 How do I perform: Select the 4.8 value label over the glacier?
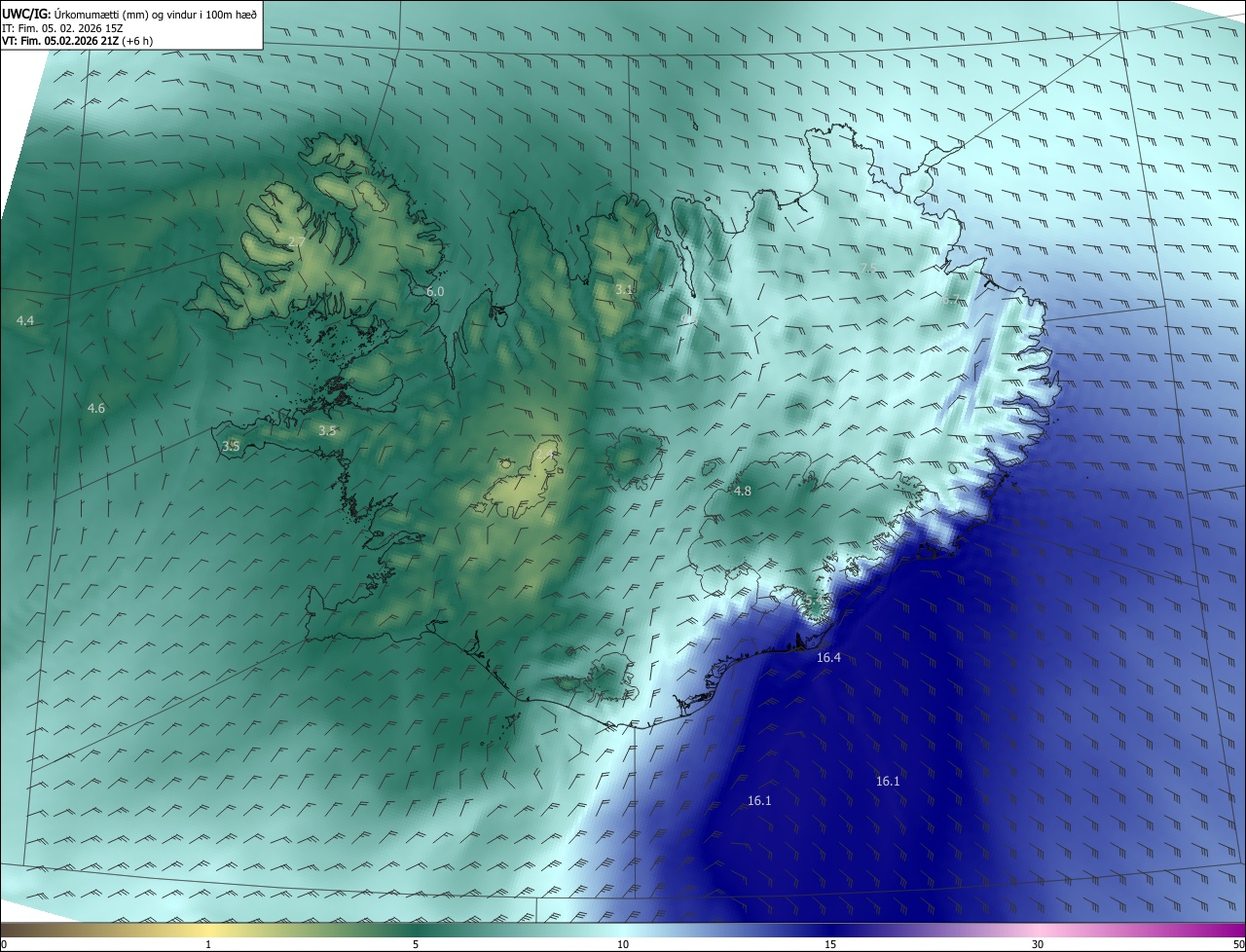click(743, 491)
